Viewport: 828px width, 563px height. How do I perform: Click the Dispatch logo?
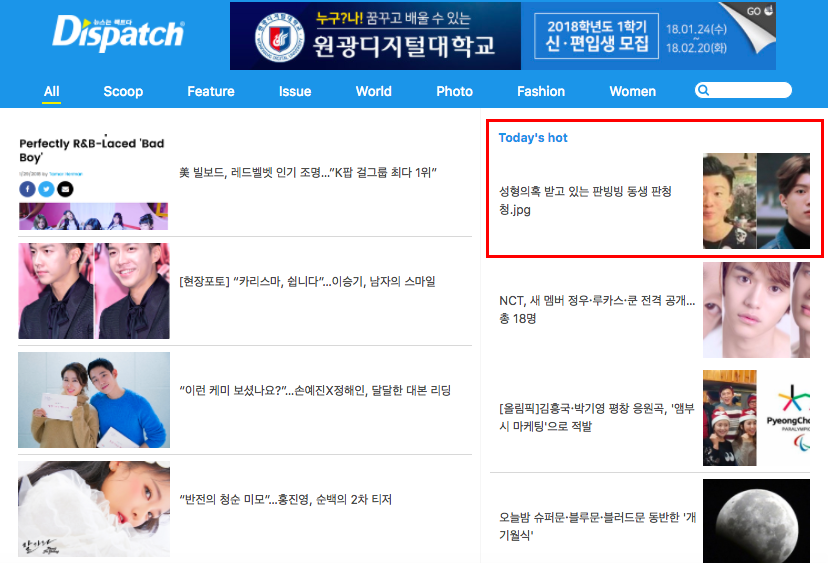click(x=118, y=33)
